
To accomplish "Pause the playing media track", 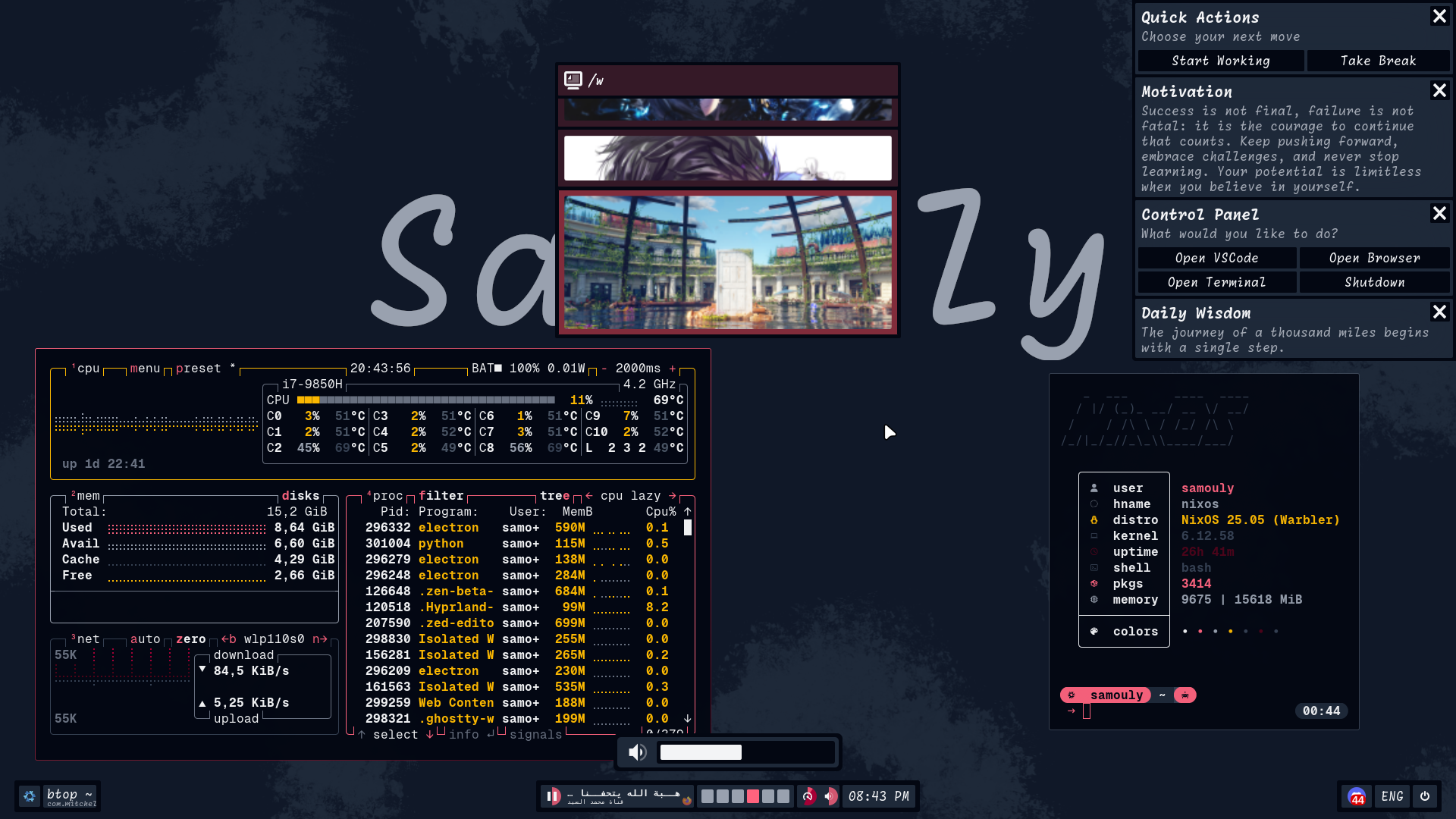I will coord(553,795).
